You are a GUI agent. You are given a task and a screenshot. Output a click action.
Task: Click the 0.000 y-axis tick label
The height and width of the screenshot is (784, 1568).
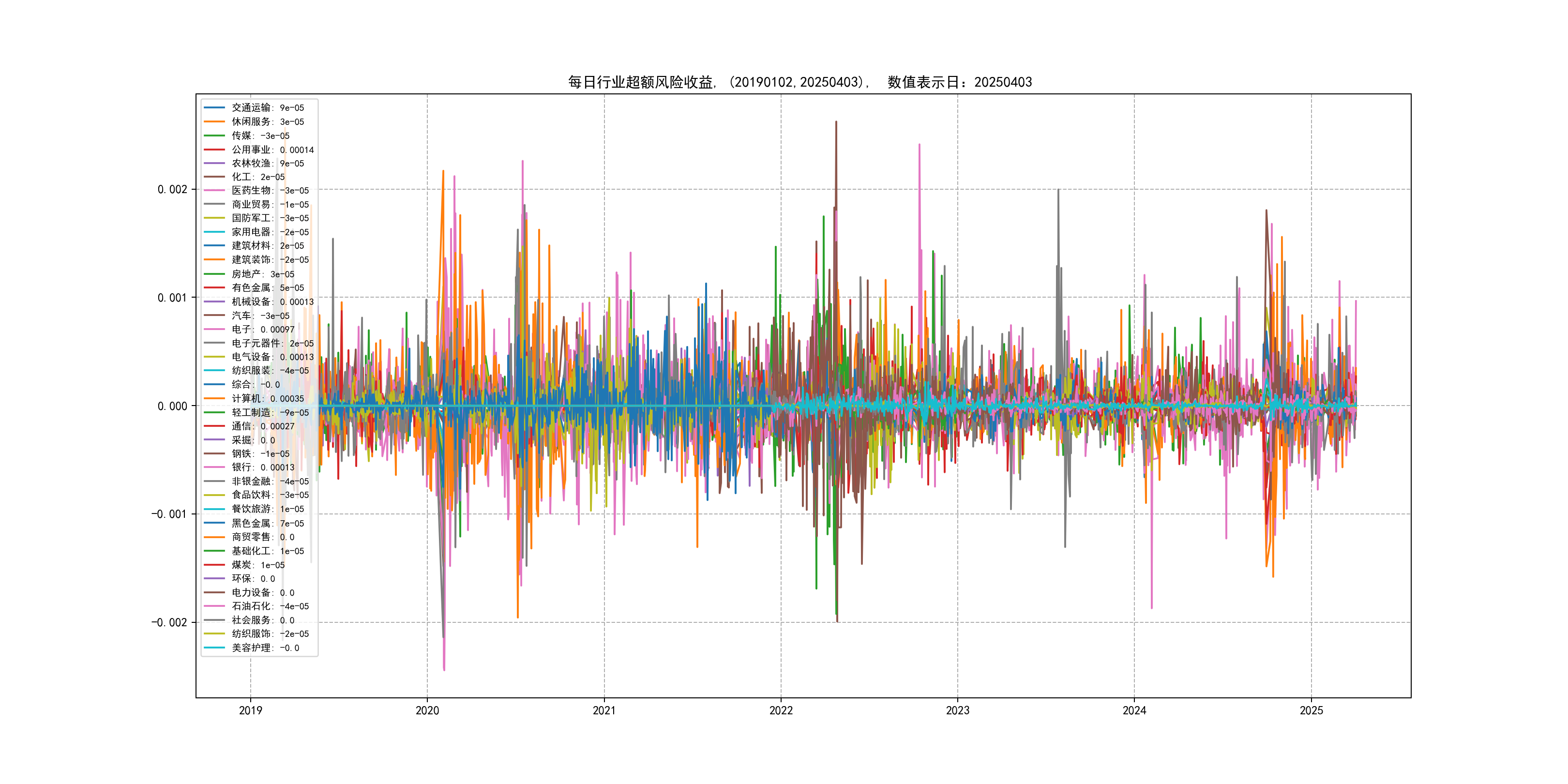pyautogui.click(x=172, y=406)
